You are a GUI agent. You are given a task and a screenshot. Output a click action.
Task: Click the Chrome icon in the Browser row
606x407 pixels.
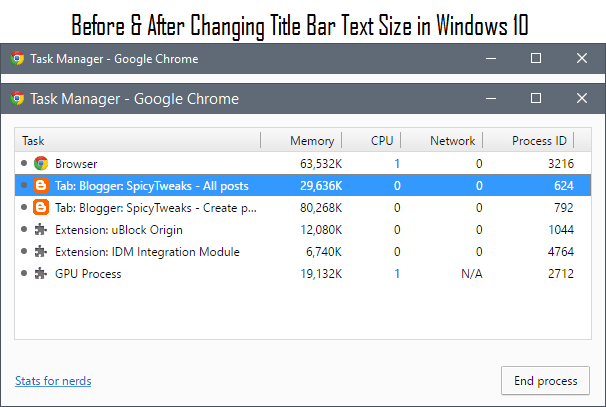click(41, 163)
